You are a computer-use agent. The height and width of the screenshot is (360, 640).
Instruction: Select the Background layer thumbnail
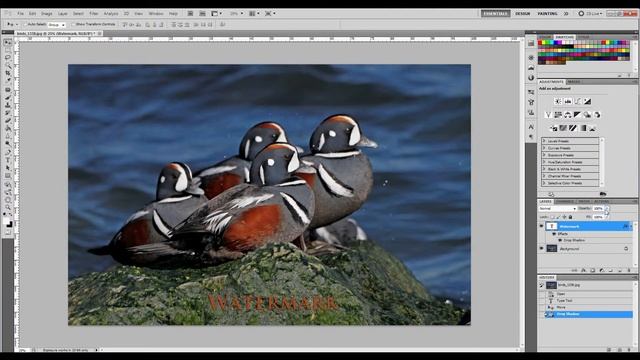point(551,249)
